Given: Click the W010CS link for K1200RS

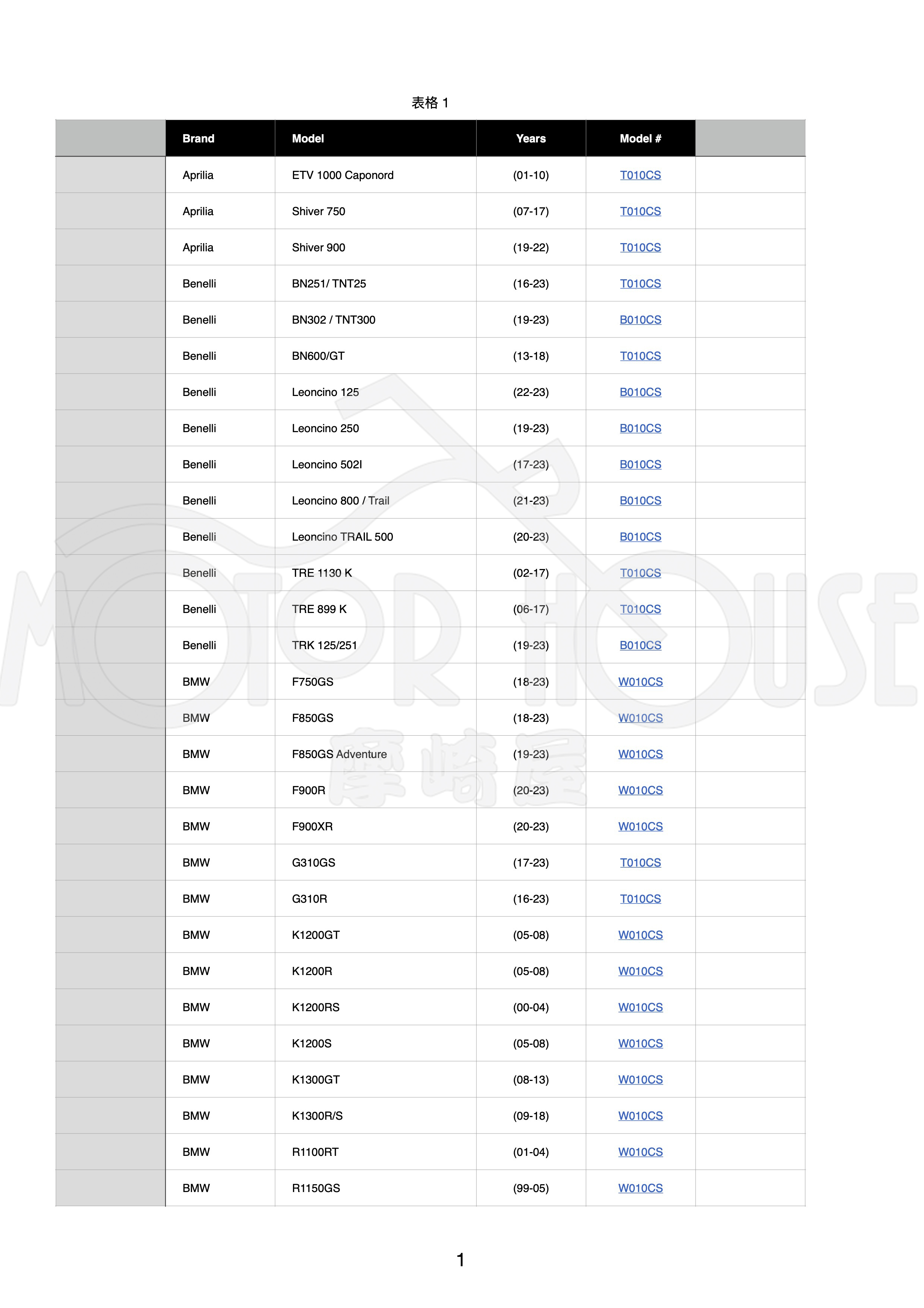Looking at the screenshot, I should [640, 1007].
